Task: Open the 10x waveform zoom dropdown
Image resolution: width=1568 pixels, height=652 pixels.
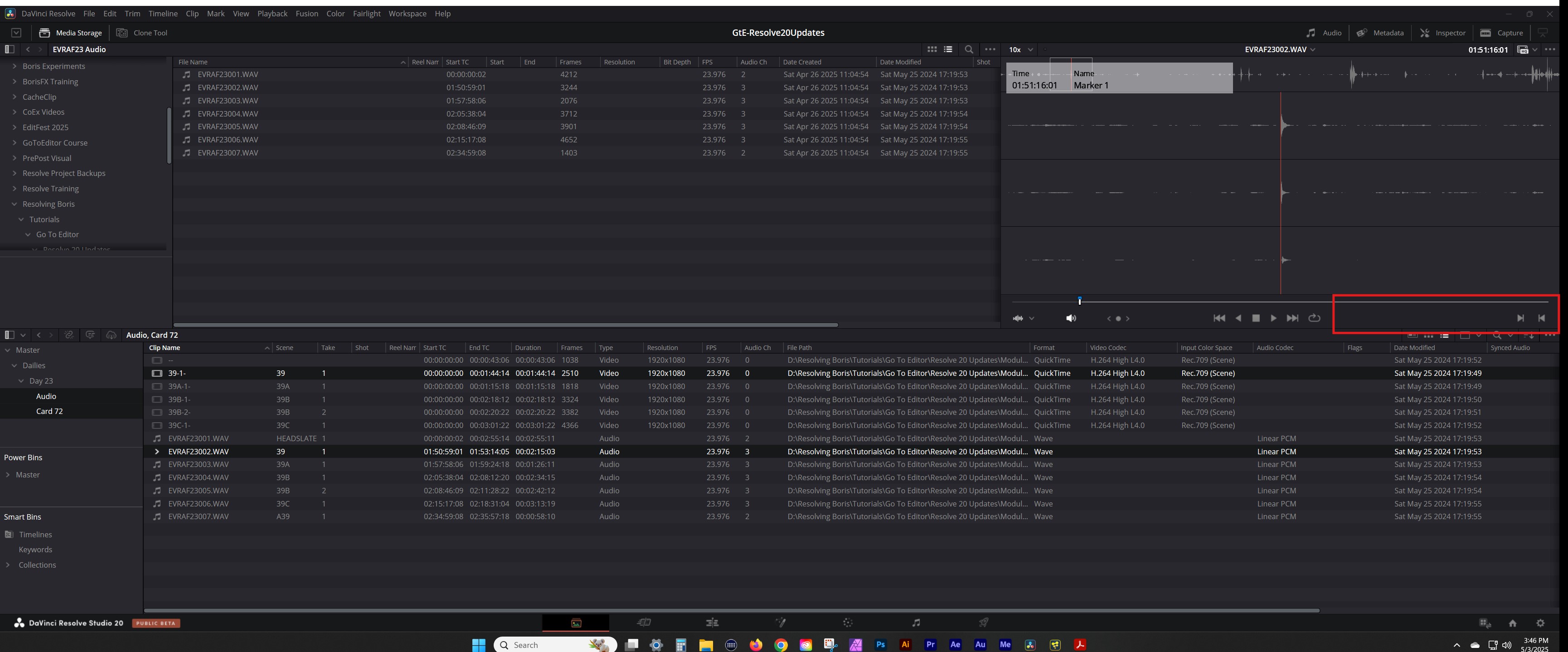Action: coord(1021,50)
